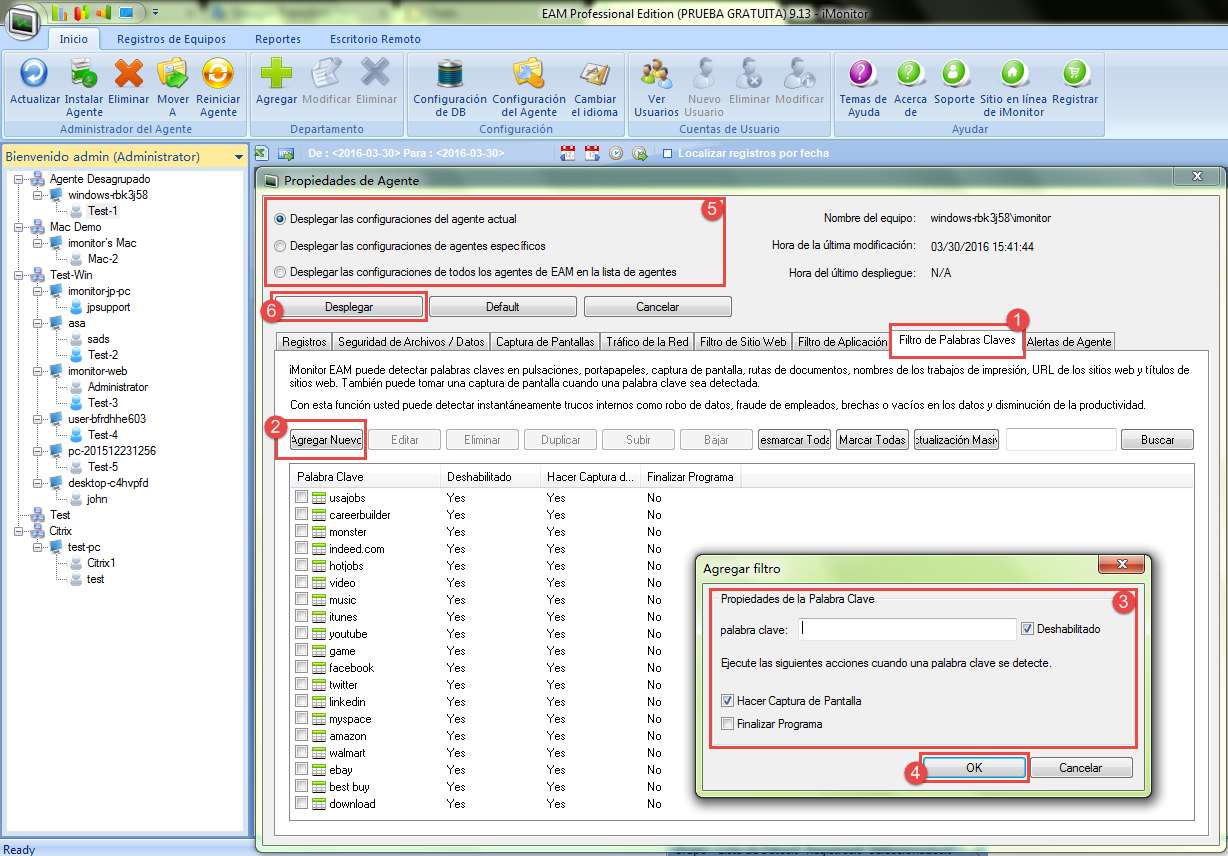The width and height of the screenshot is (1228, 856).
Task: Switch to the Captura de Pantallas tab
Action: 545,342
